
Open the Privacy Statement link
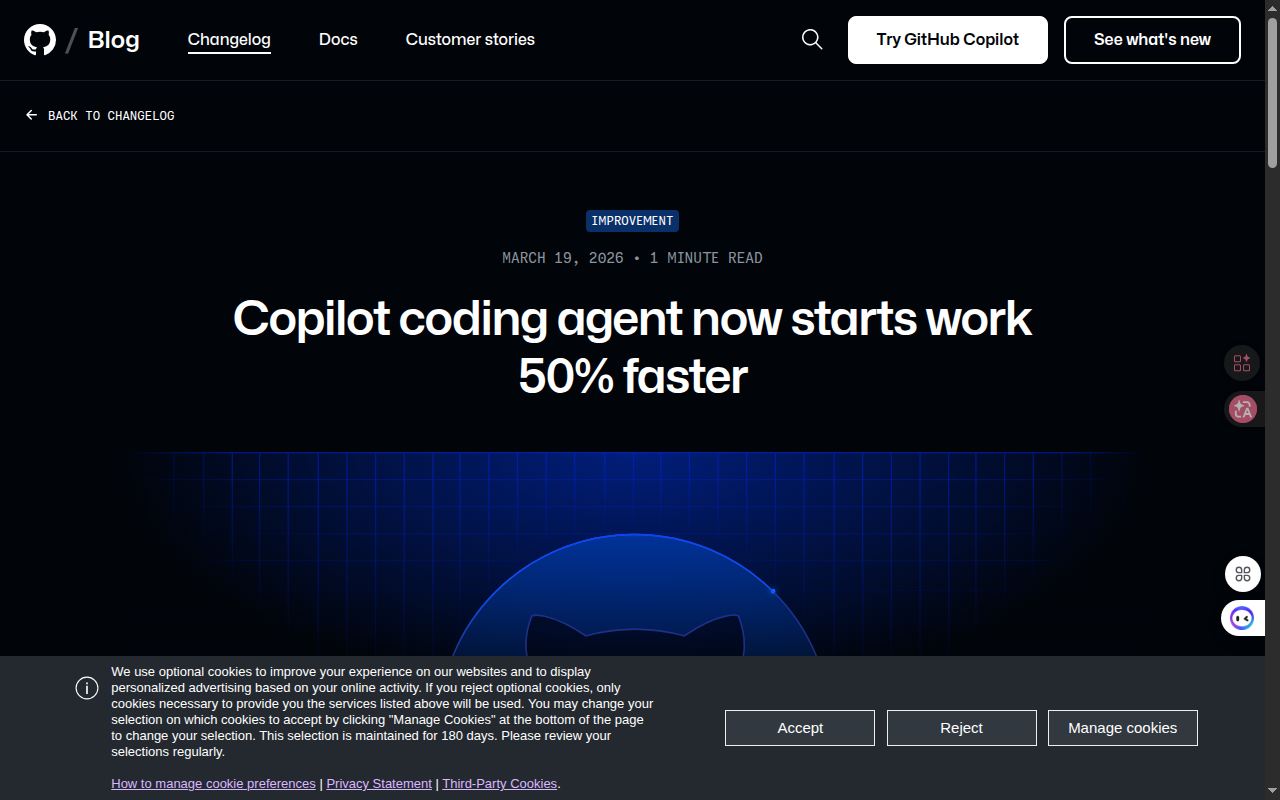379,784
